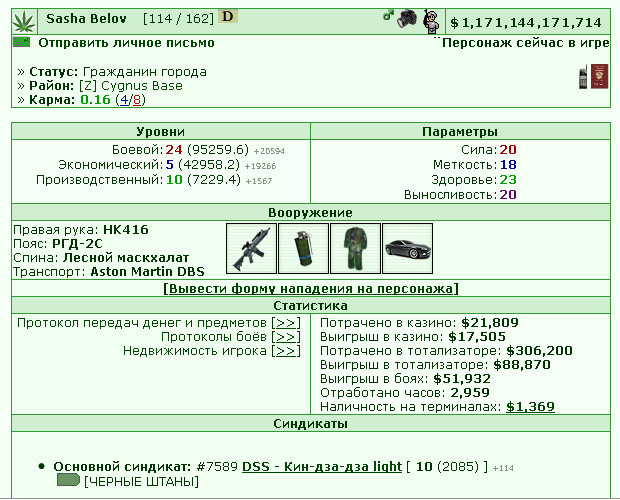Viewport: 620px width, 500px height.
Task: Click transport Aston Martin DBS text
Action: (147, 272)
